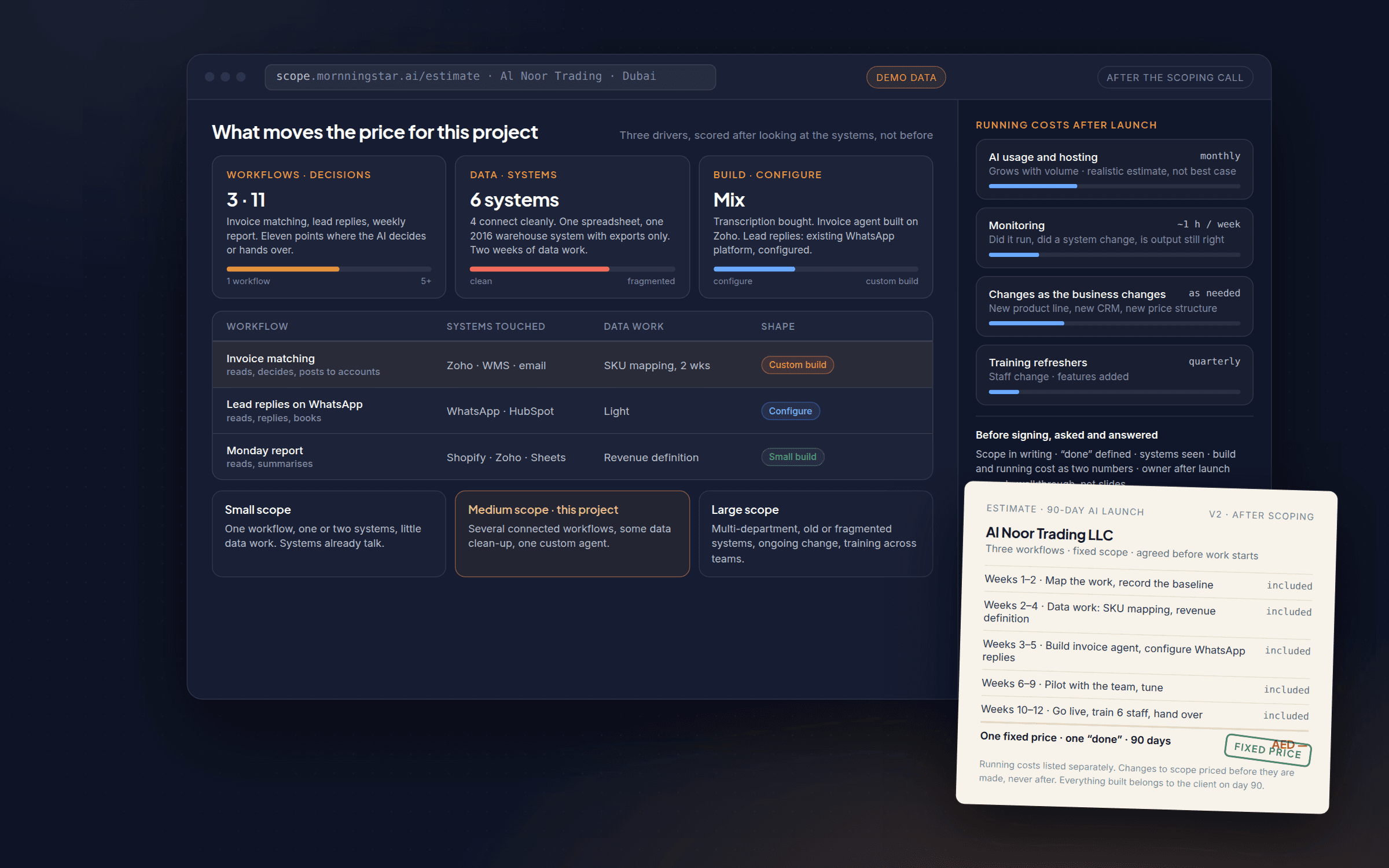Select the Large scope card
Viewport: 1389px width, 868px height.
[x=815, y=534]
